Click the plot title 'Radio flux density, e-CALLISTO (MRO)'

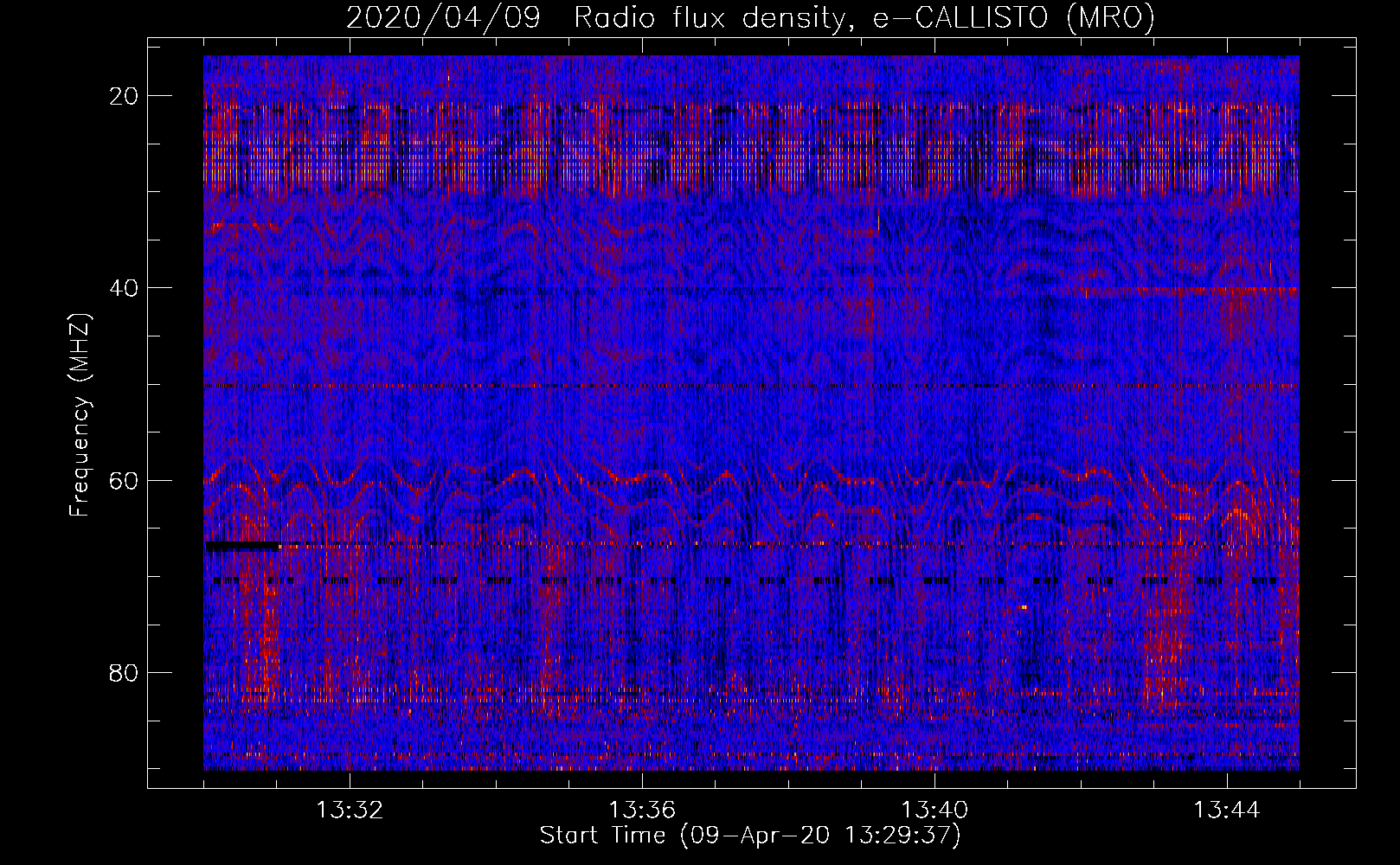(864, 17)
